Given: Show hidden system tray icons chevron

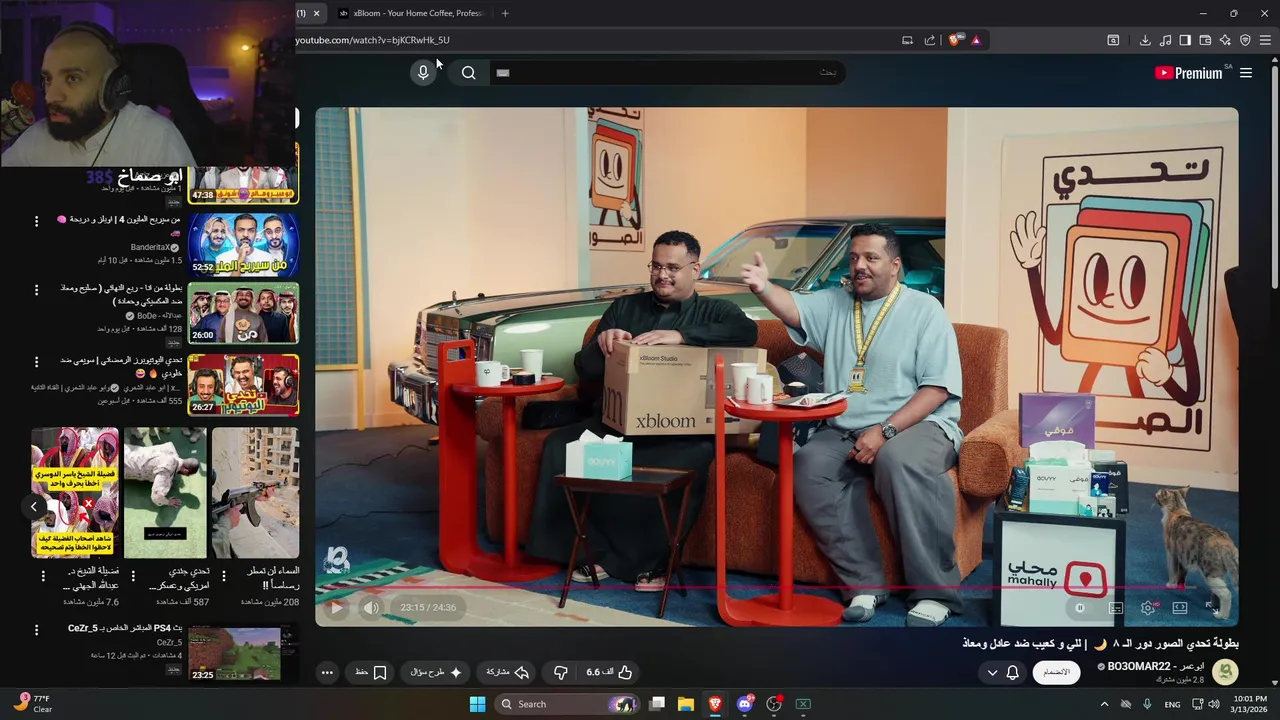Looking at the screenshot, I should point(1104,704).
